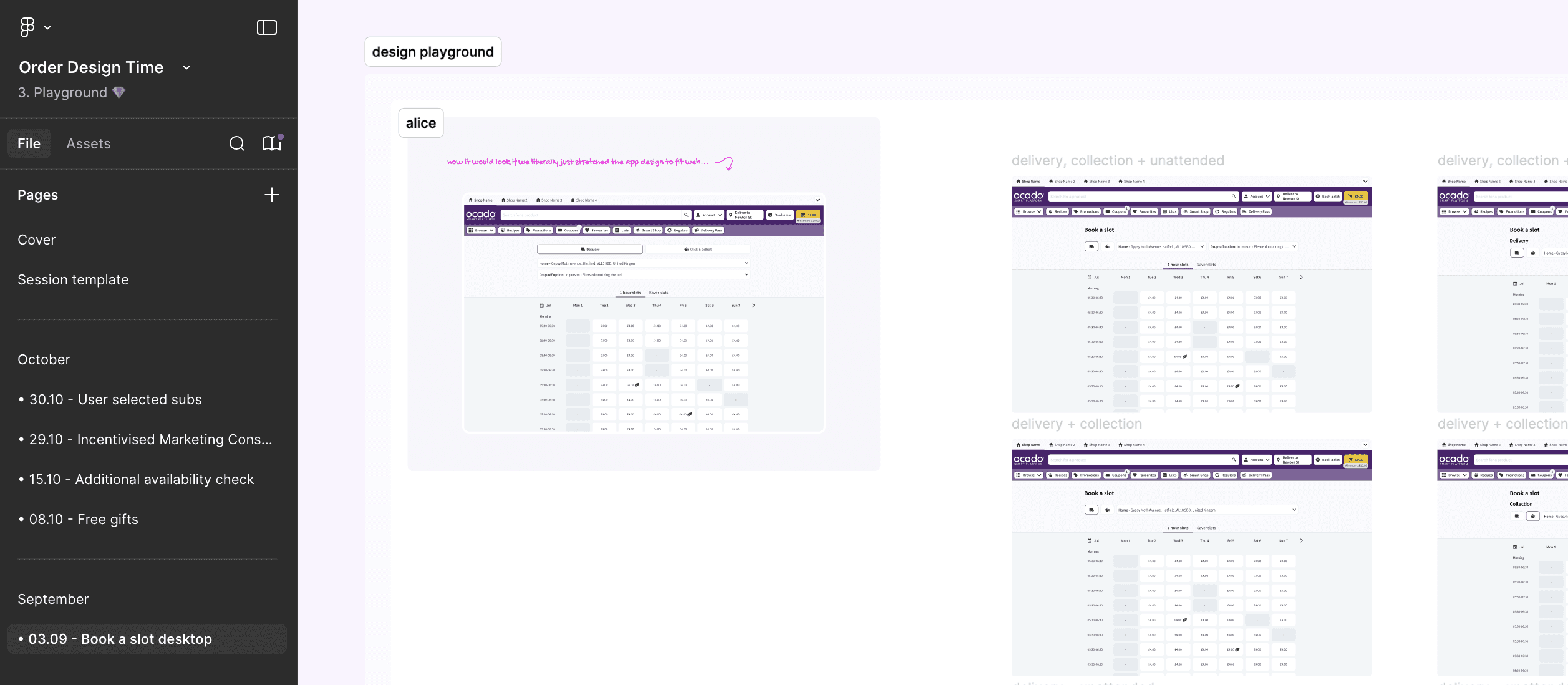Screen dimensions: 1568x685
Task: Click the gem icon beside Playground
Action: click(x=119, y=92)
